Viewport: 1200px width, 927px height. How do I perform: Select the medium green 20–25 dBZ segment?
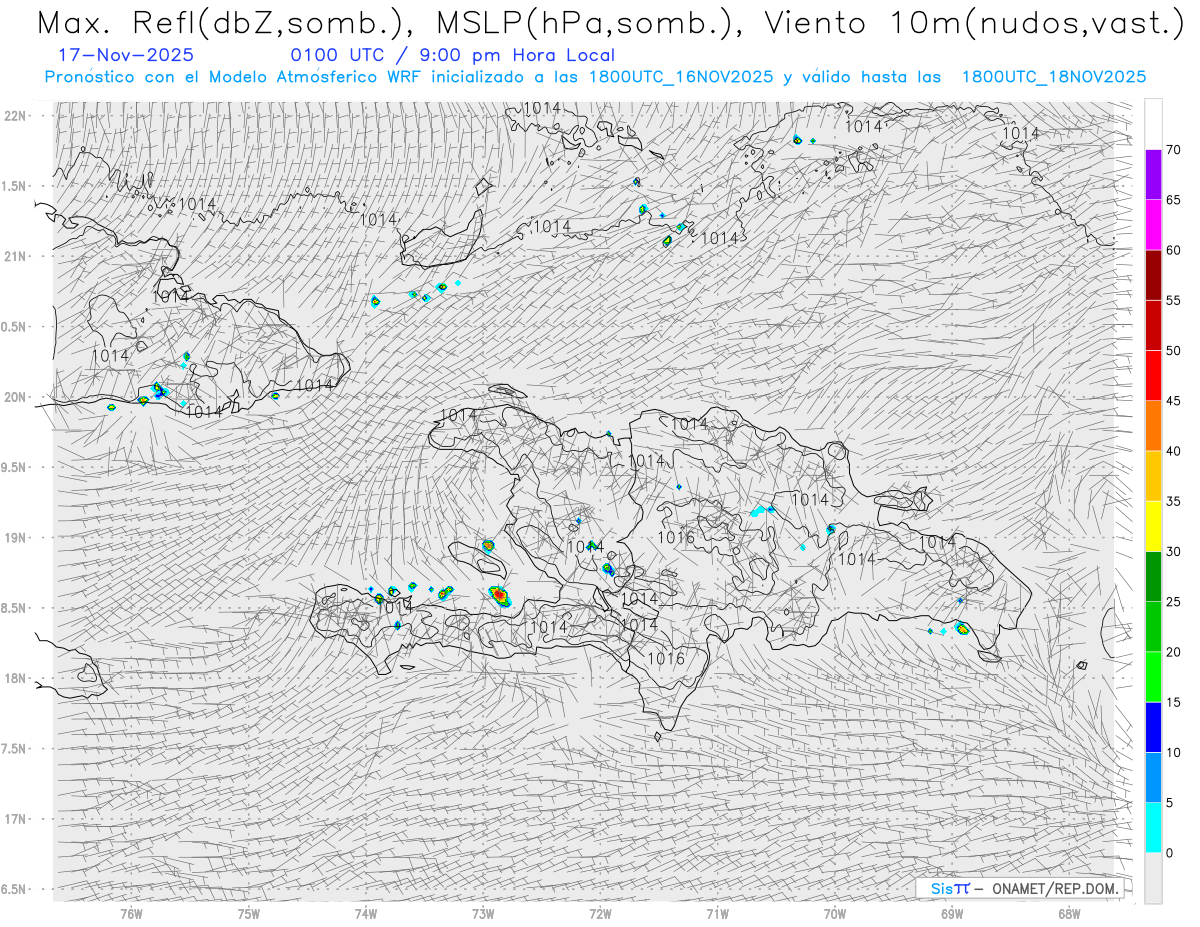1153,627
